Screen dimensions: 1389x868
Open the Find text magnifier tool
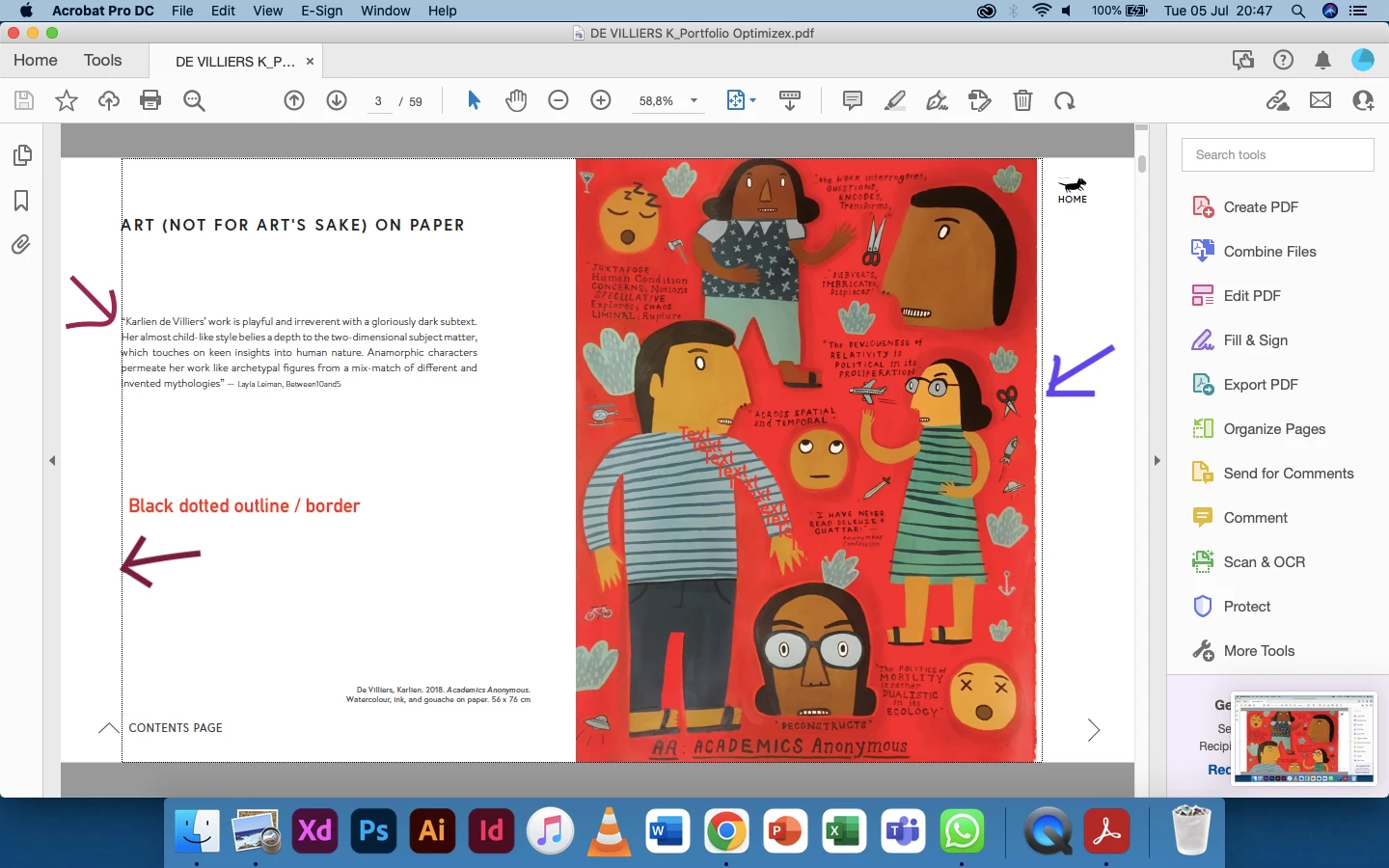pos(194,100)
